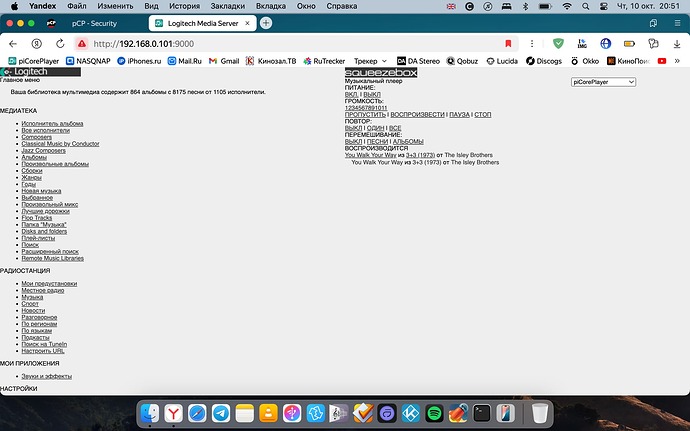Screen dimensions: 690x431
Task: Switch to the pCP - Security tab
Action: (x=94, y=23)
